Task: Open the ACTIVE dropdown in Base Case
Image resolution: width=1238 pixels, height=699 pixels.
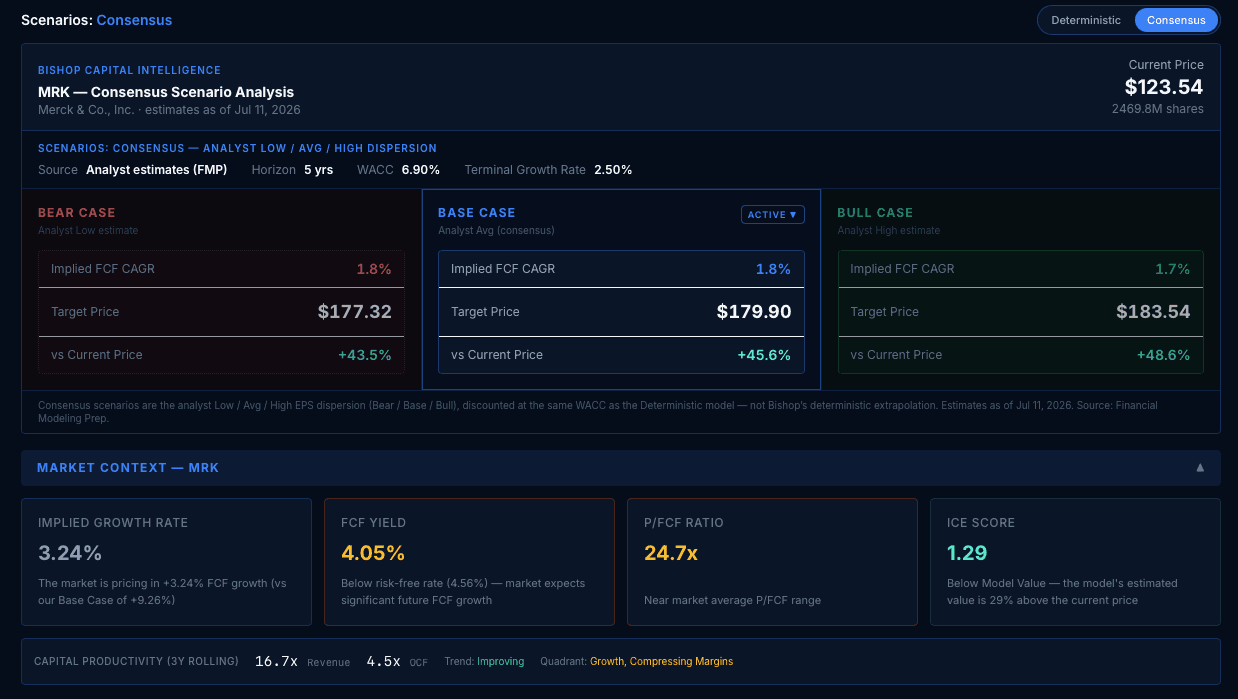Action: [772, 214]
